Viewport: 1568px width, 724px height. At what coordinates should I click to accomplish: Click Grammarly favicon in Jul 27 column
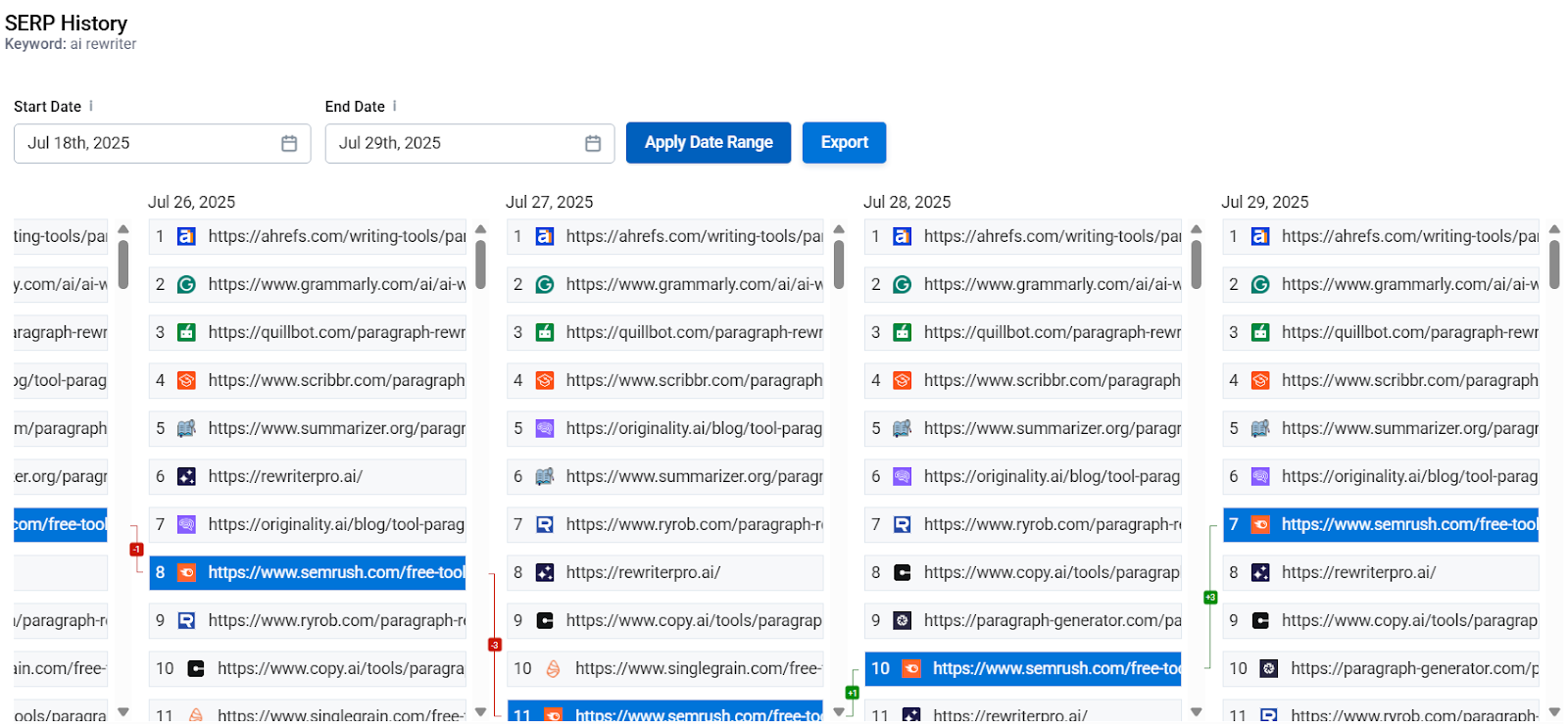pyautogui.click(x=545, y=284)
